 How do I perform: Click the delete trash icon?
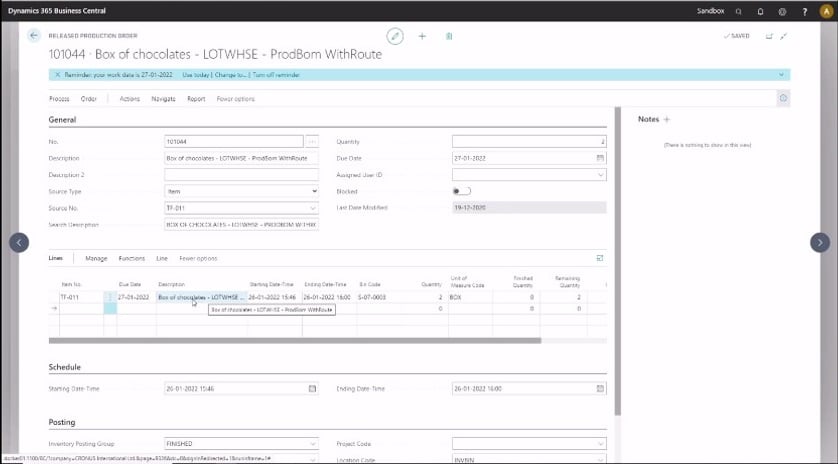pos(449,36)
